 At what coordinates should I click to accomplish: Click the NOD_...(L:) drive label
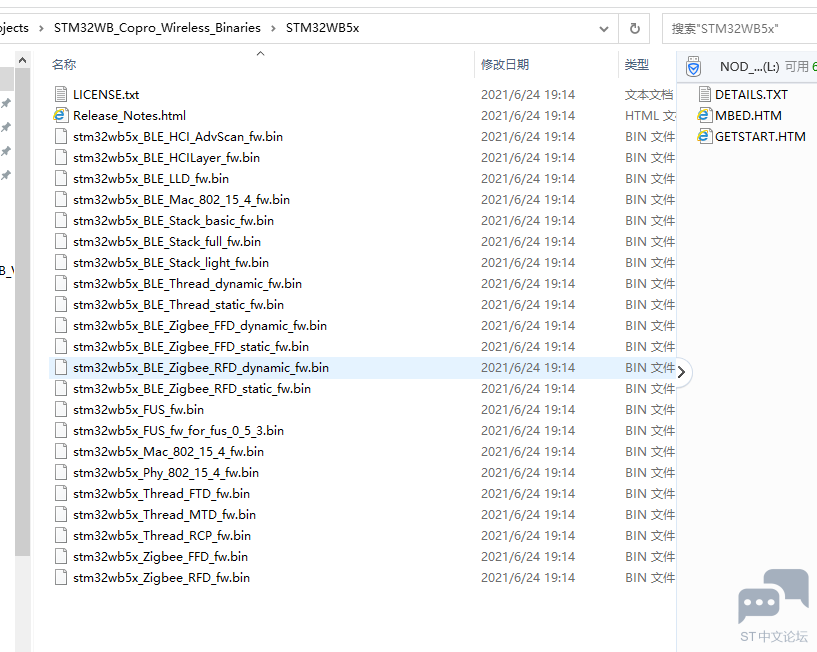click(749, 67)
